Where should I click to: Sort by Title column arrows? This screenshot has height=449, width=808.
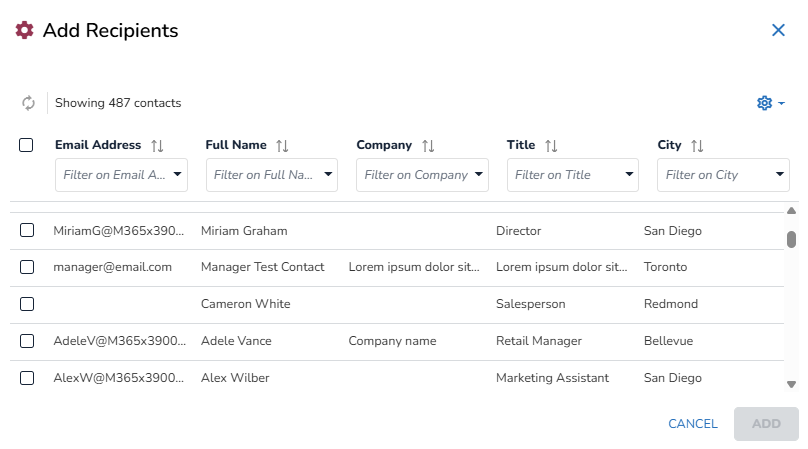(x=551, y=146)
